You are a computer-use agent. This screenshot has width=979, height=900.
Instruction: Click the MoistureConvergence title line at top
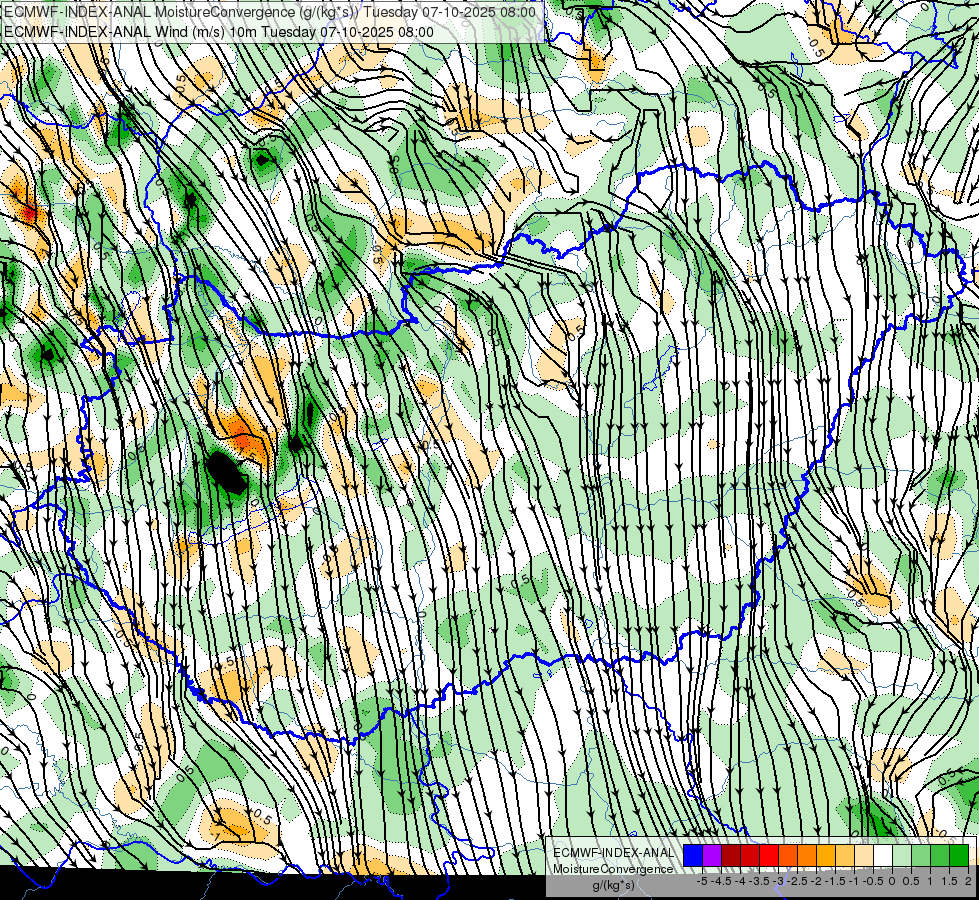click(x=269, y=12)
